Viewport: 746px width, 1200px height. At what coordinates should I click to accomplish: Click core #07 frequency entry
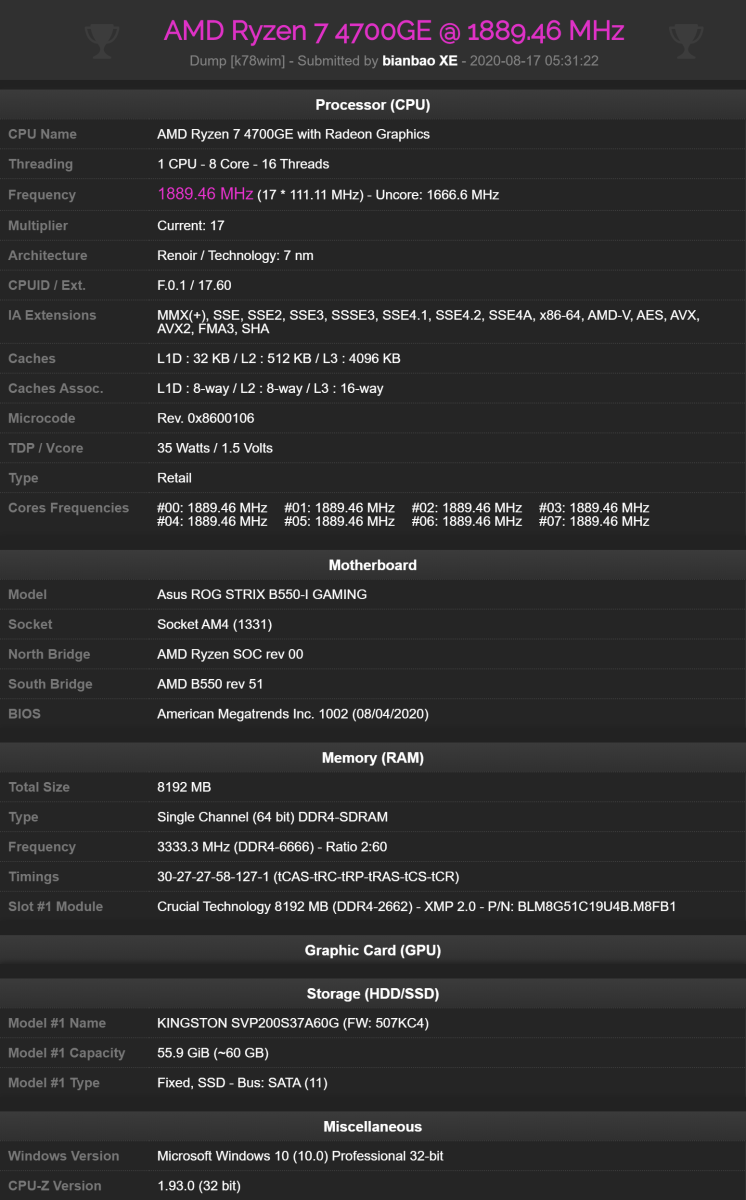(594, 522)
